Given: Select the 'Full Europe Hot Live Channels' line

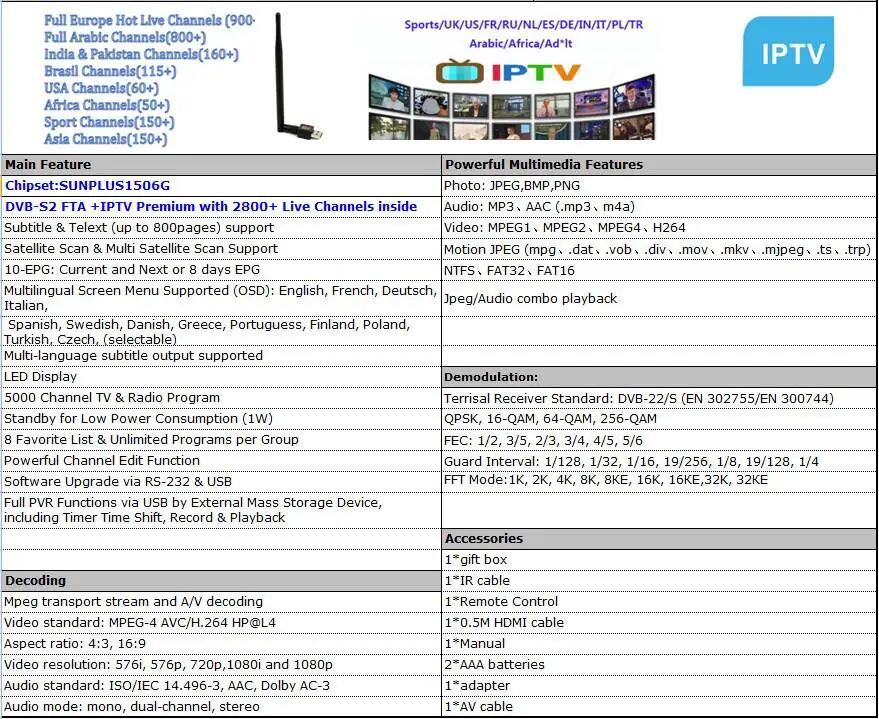Looking at the screenshot, I should coord(149,20).
